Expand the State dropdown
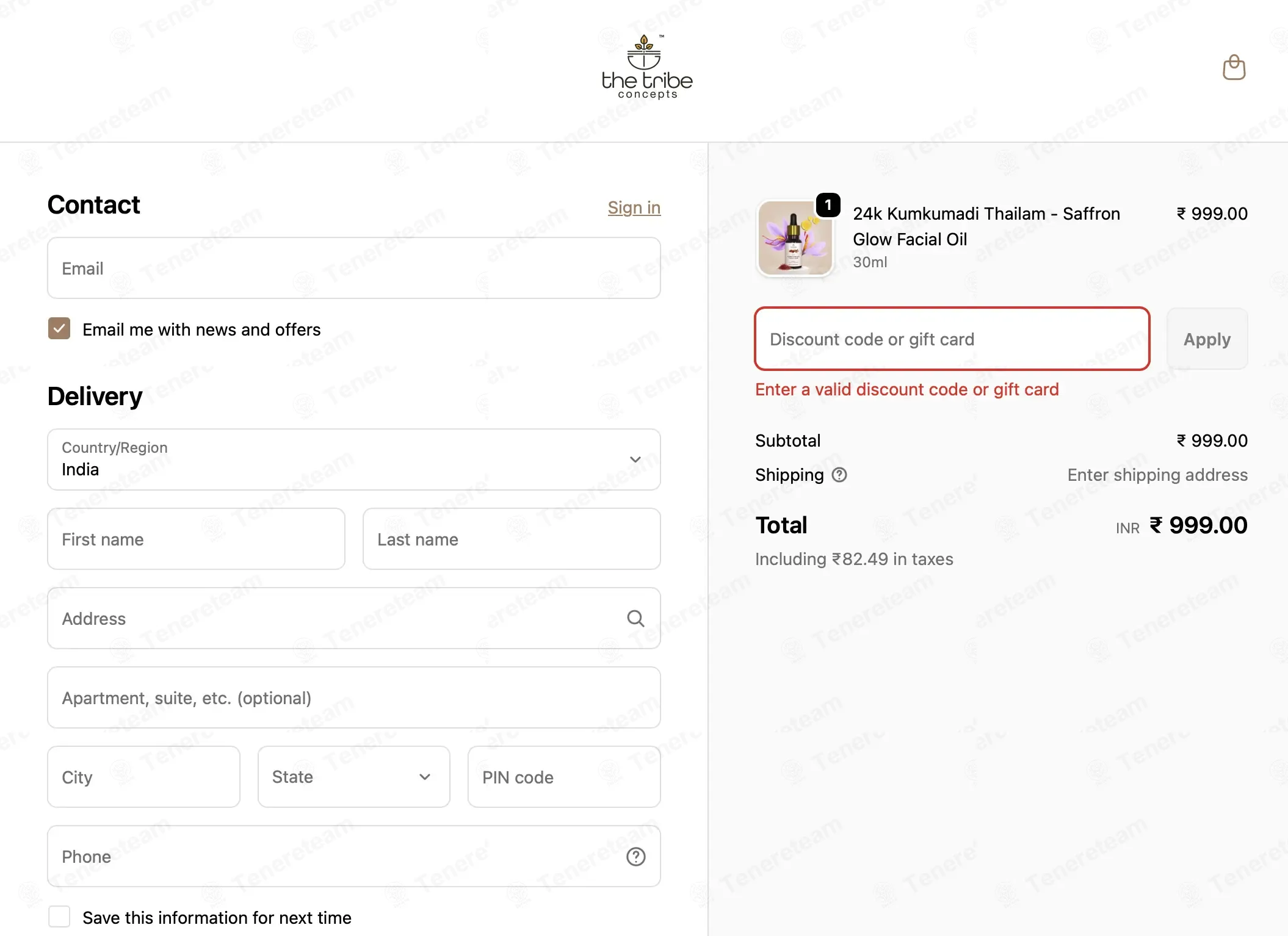This screenshot has height=936, width=1288. click(354, 777)
